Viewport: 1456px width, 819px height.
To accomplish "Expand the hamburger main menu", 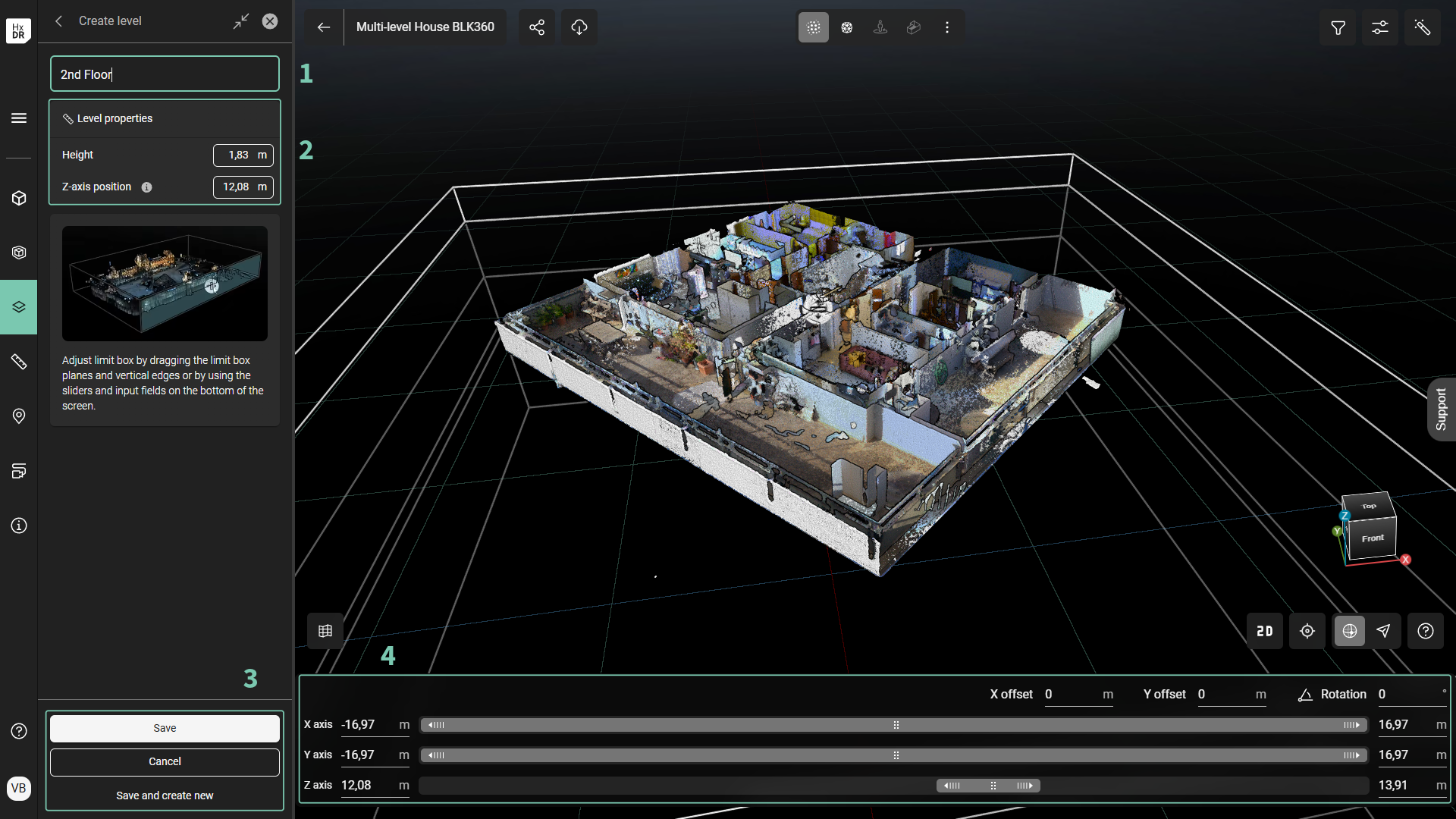I will 19,118.
